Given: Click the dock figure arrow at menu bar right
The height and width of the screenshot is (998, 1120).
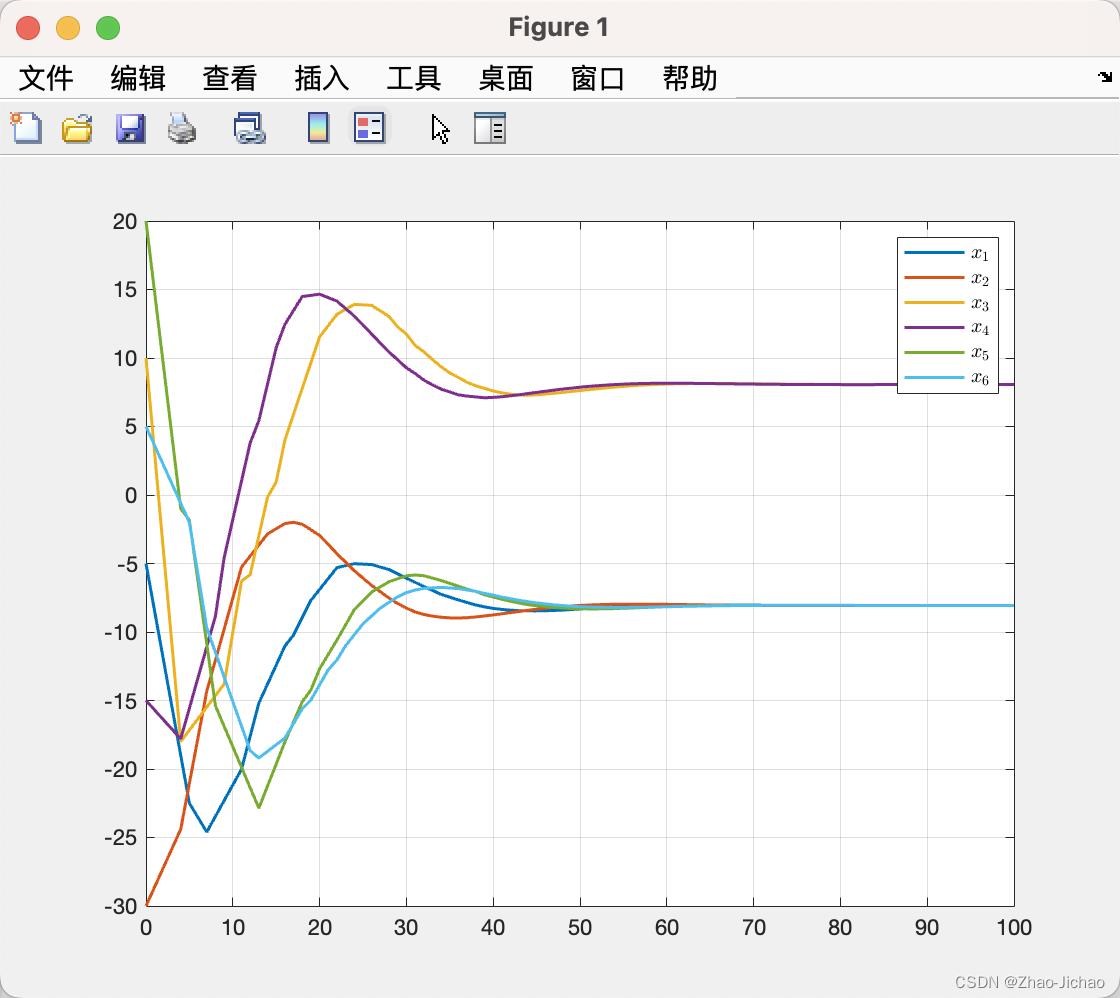Looking at the screenshot, I should click(1105, 76).
